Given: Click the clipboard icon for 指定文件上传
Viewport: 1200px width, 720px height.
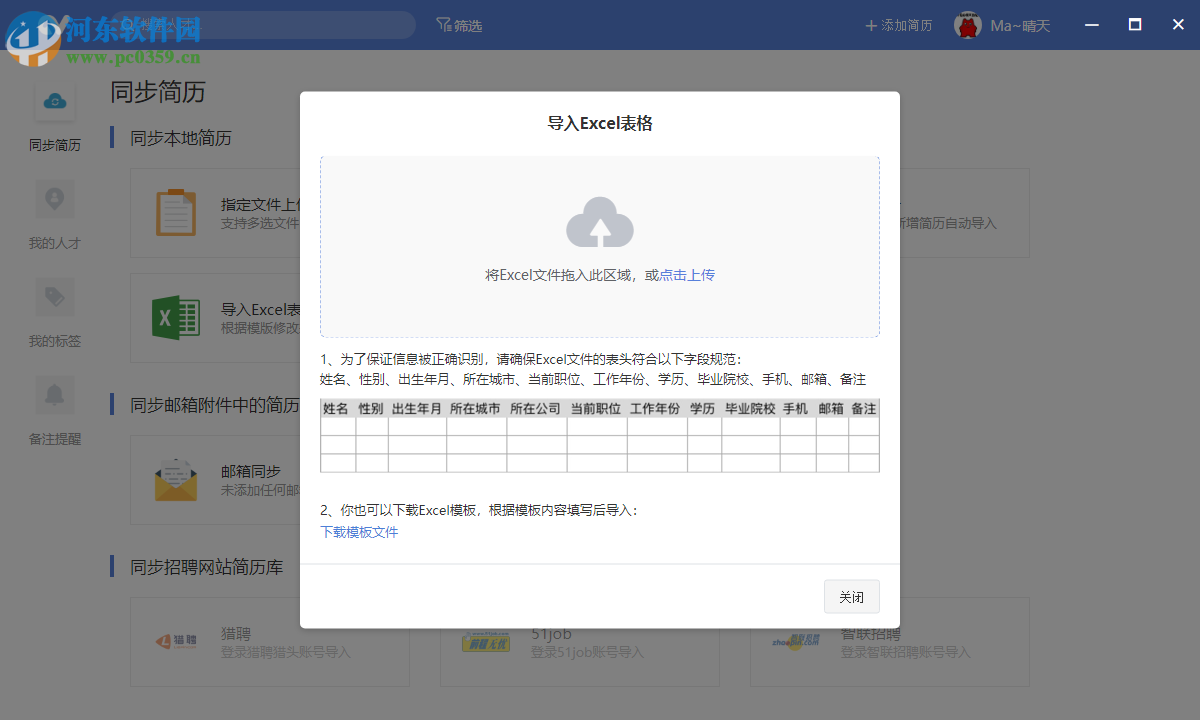Looking at the screenshot, I should click(176, 212).
